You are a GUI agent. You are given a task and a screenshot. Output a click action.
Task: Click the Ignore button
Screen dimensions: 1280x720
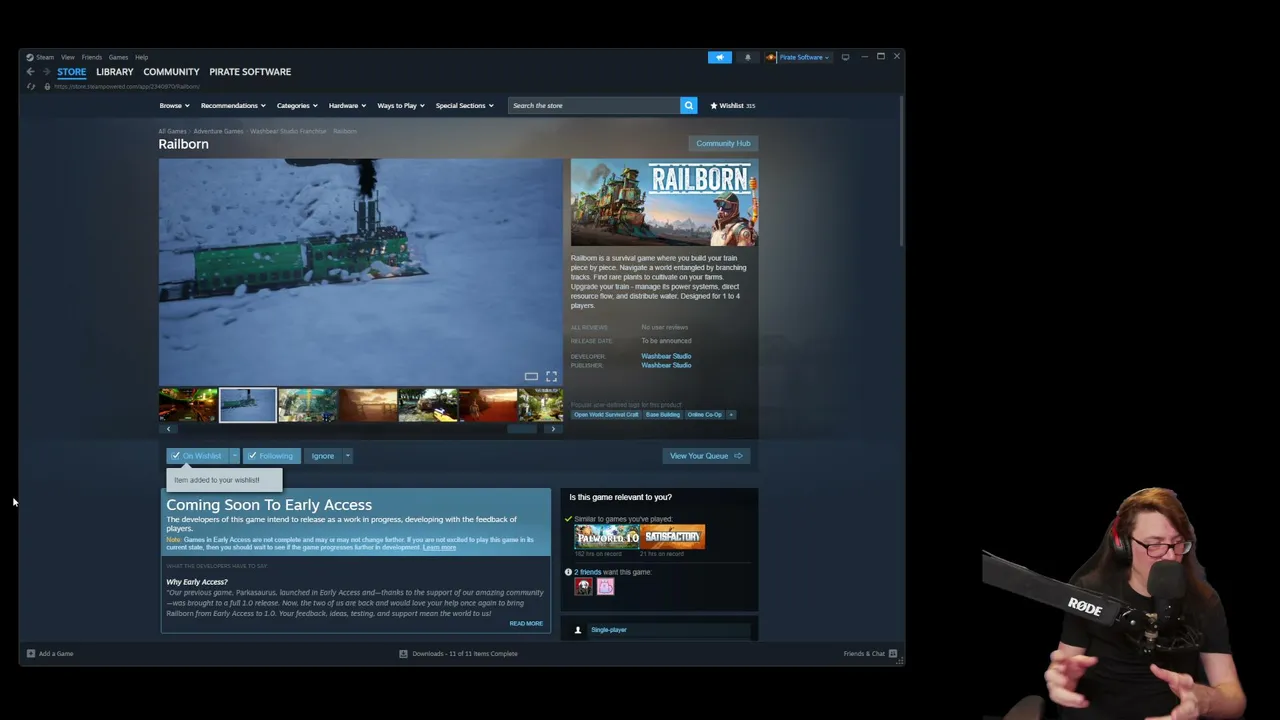click(322, 456)
